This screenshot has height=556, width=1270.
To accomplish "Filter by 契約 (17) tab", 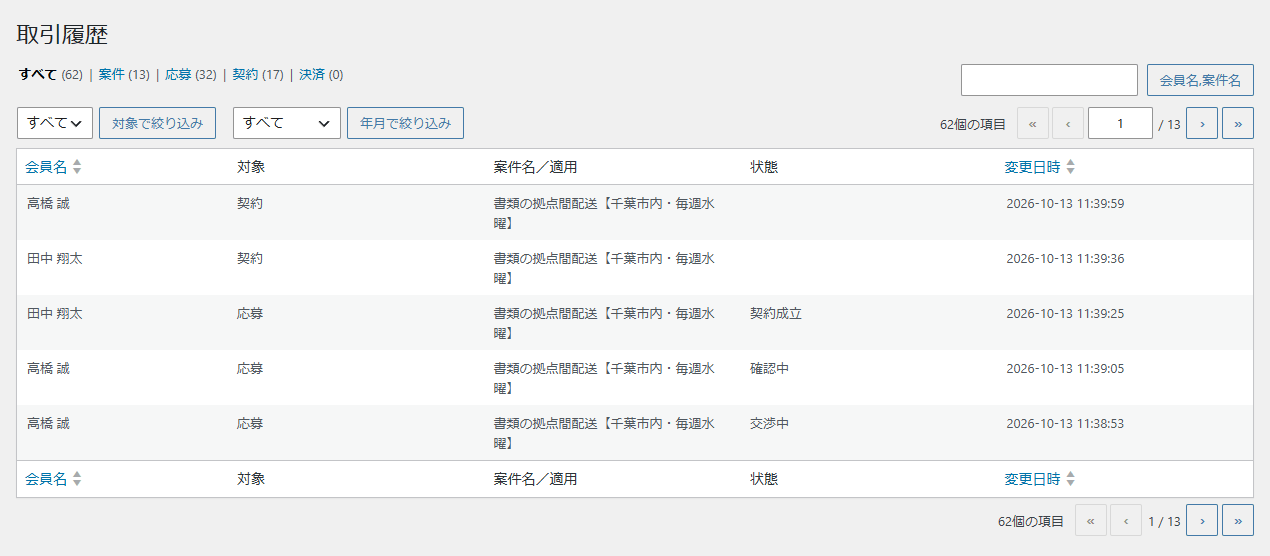I will point(258,75).
